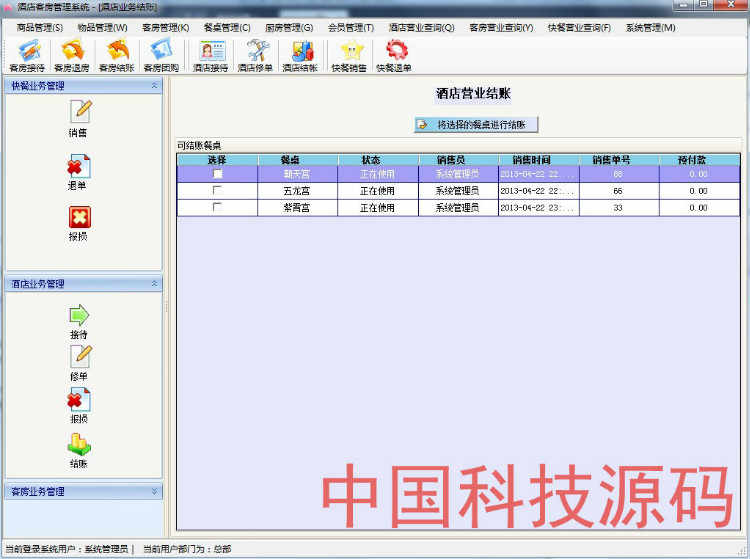Launch 客房团购 toolbar icon

pyautogui.click(x=161, y=56)
